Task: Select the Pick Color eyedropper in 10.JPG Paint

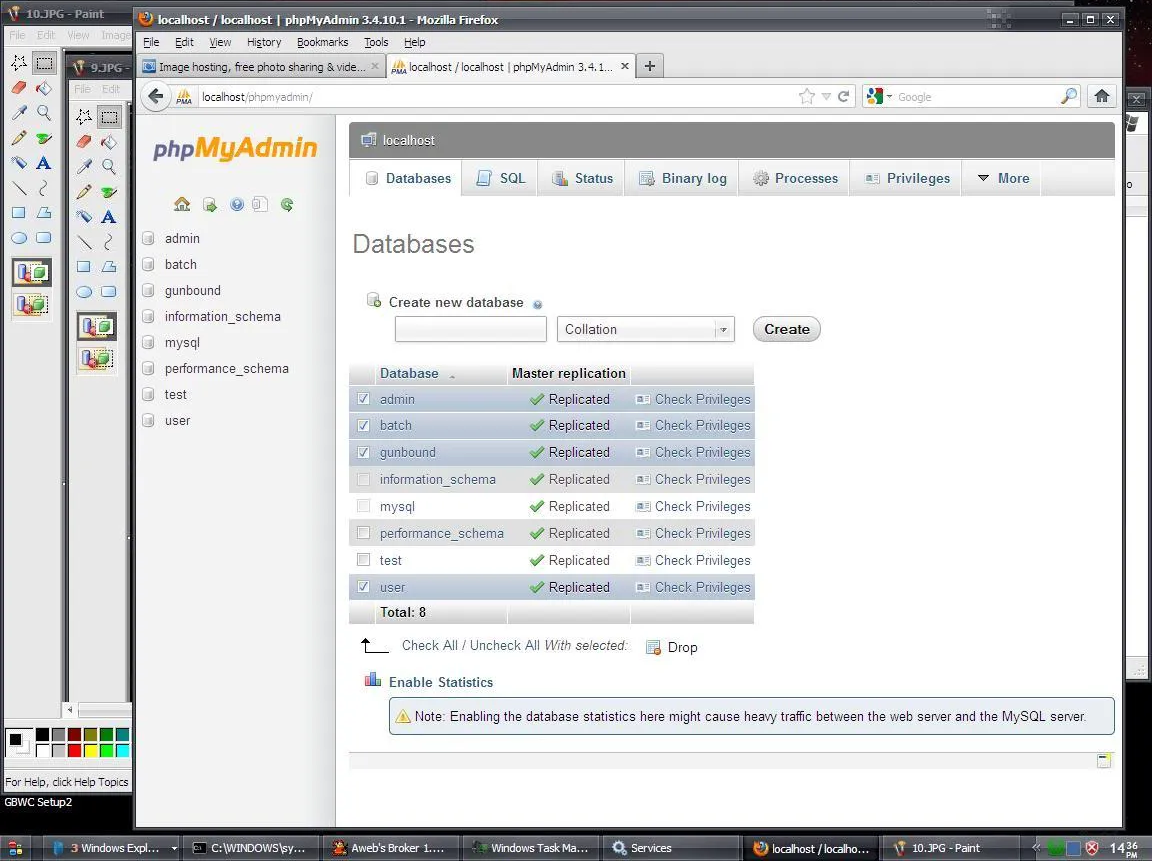Action: coord(19,112)
